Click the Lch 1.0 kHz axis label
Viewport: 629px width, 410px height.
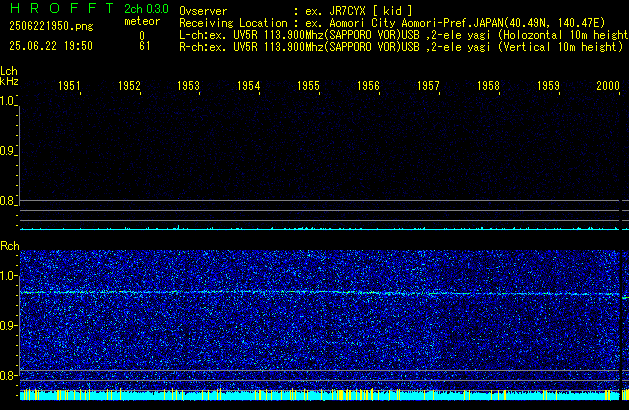tap(7, 101)
